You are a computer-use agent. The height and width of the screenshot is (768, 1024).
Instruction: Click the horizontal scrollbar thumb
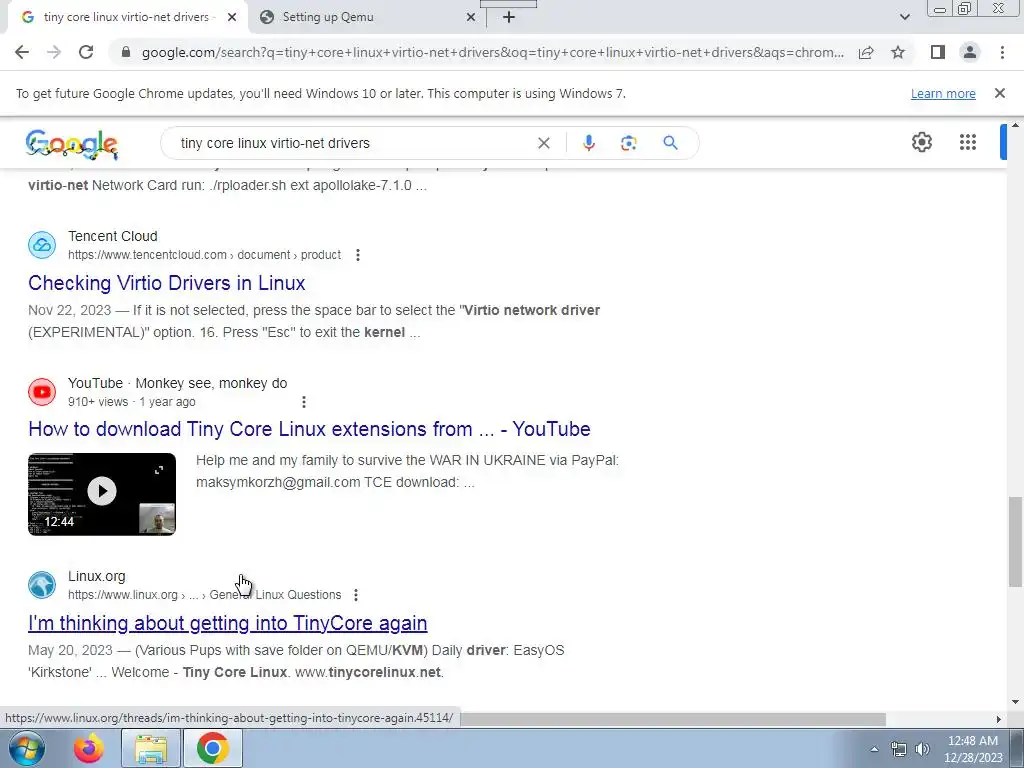click(673, 719)
